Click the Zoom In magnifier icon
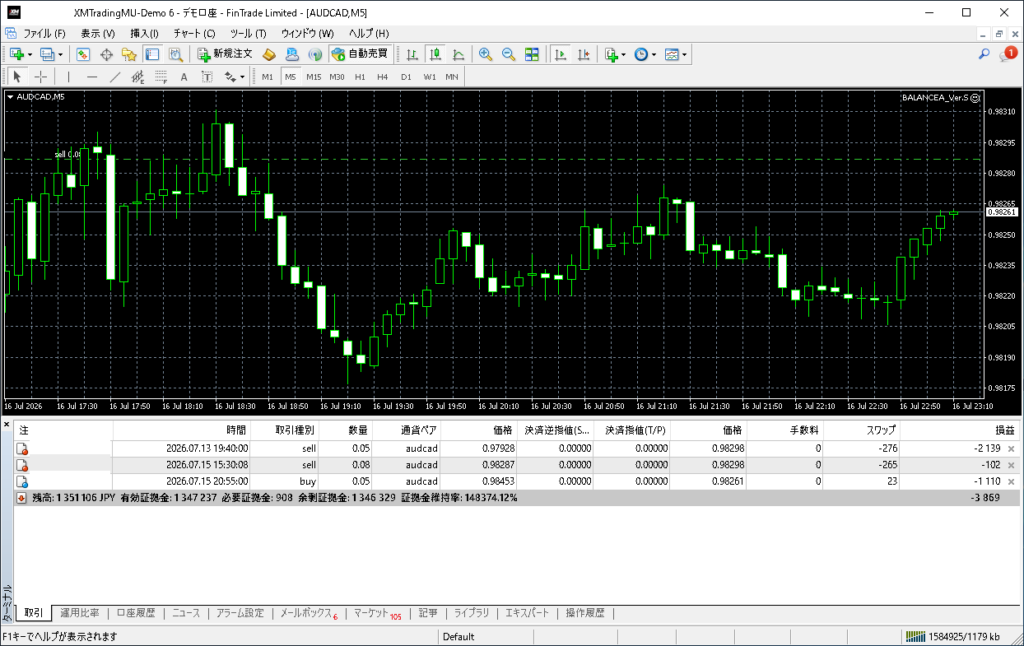Screen dimensions: 1024x646 (x=485, y=54)
